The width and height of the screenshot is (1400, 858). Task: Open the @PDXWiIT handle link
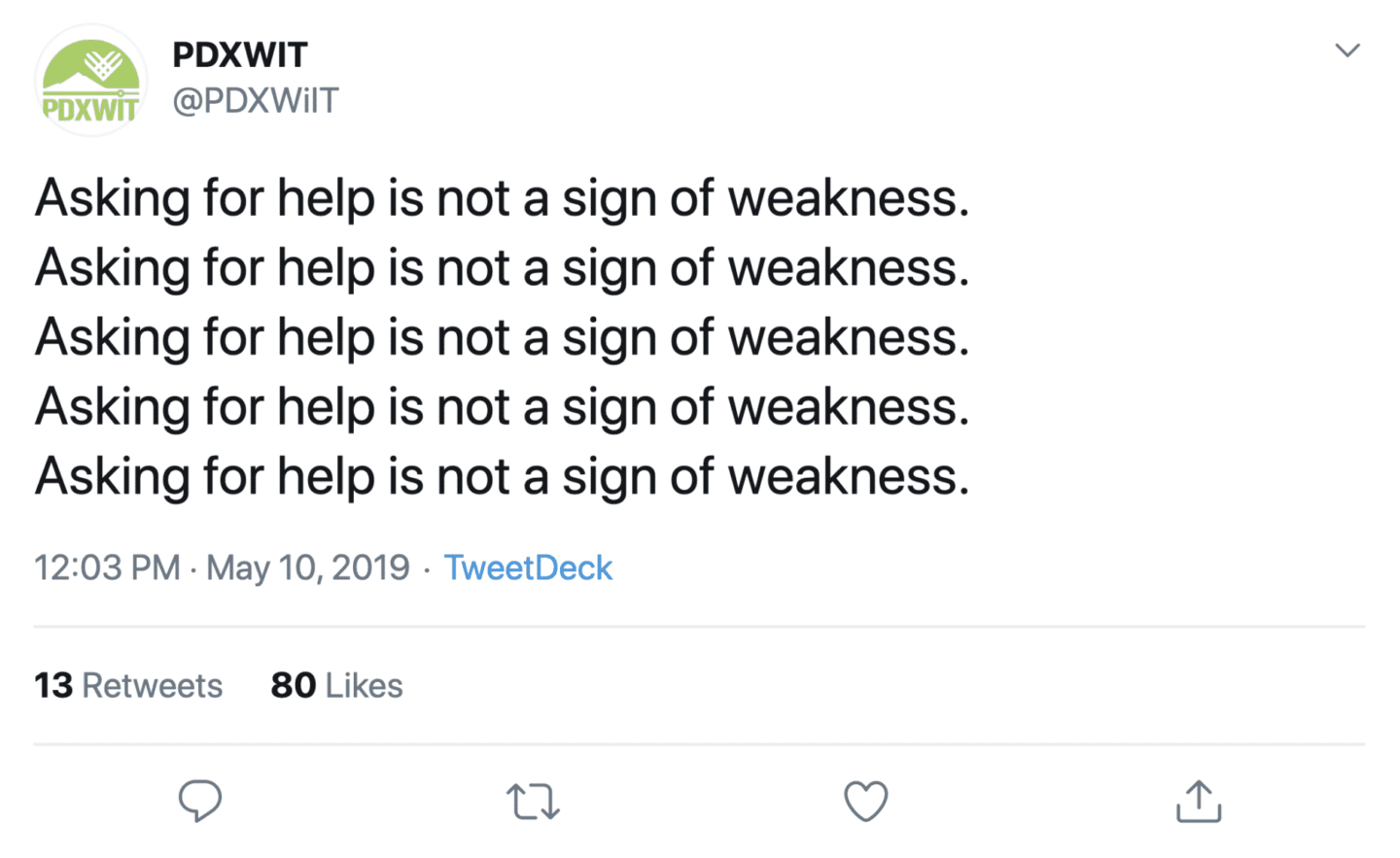256,100
